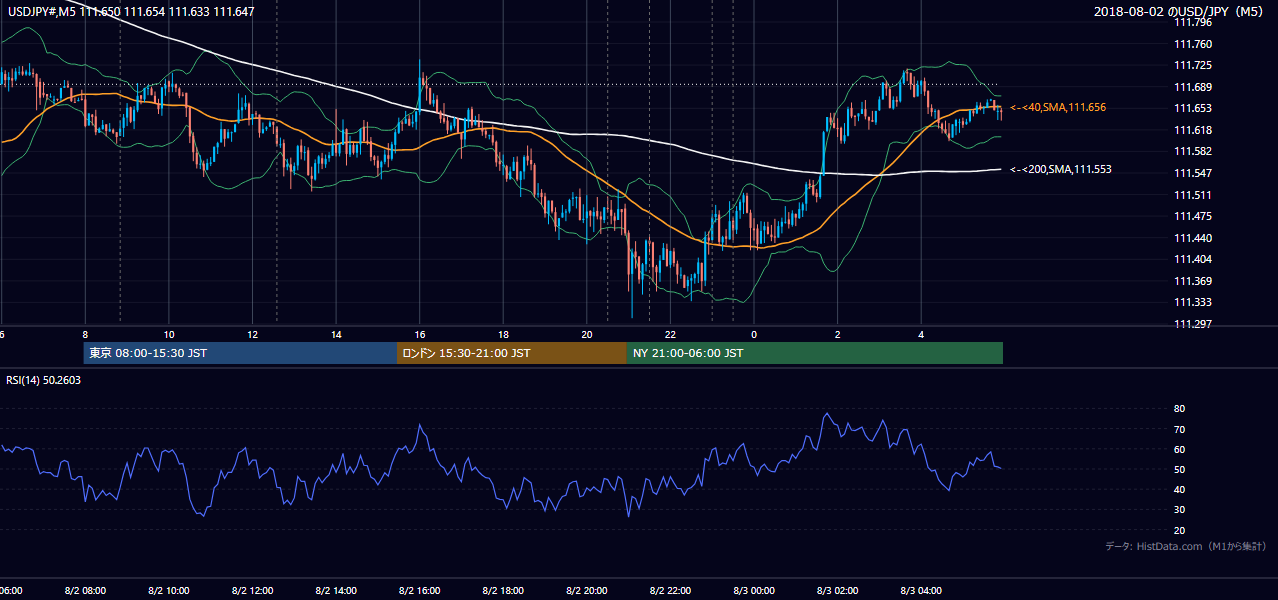Click price axis value 111.760
The width and height of the screenshot is (1278, 600).
point(1192,44)
